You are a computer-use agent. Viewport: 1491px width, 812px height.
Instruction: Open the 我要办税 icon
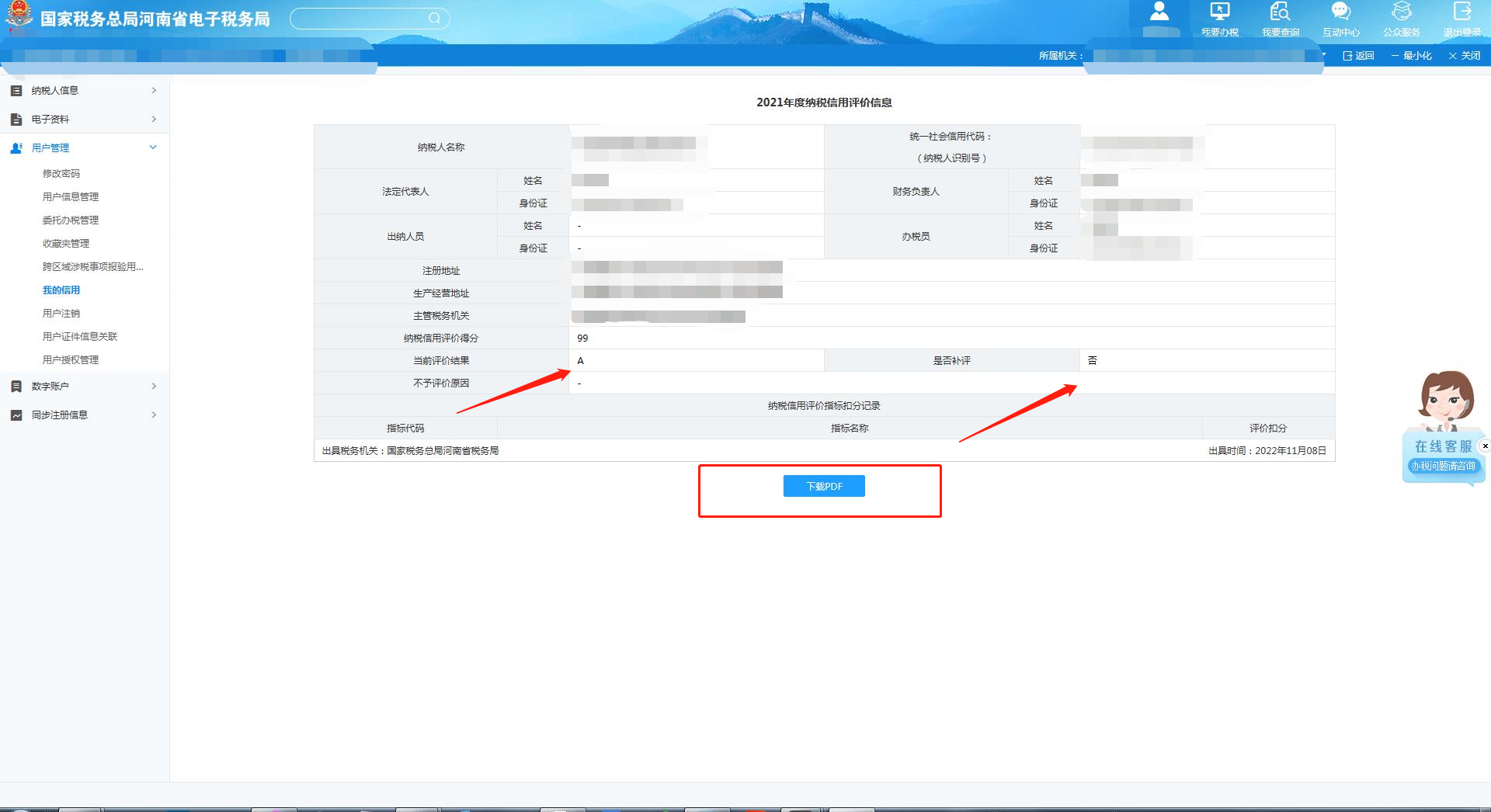pyautogui.click(x=1220, y=11)
